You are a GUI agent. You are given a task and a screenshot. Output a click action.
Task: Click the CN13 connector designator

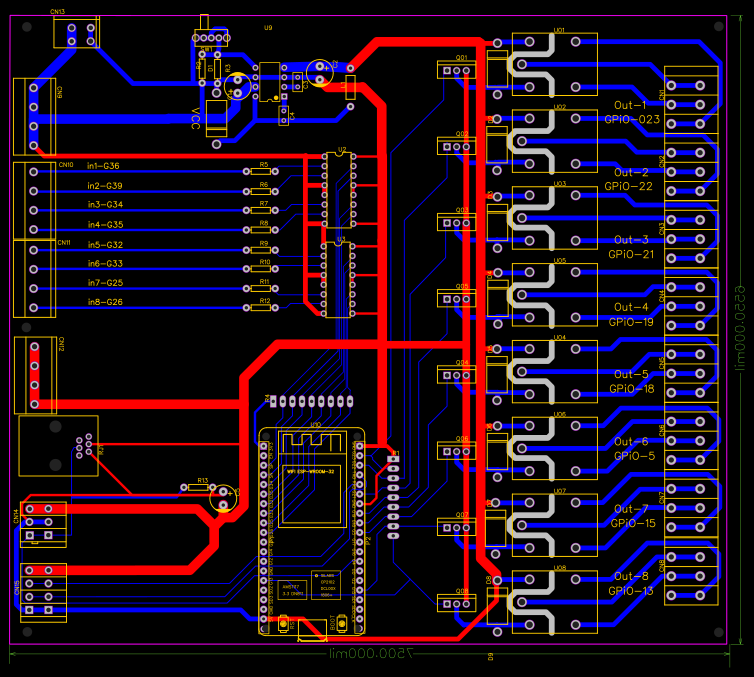pos(57,12)
